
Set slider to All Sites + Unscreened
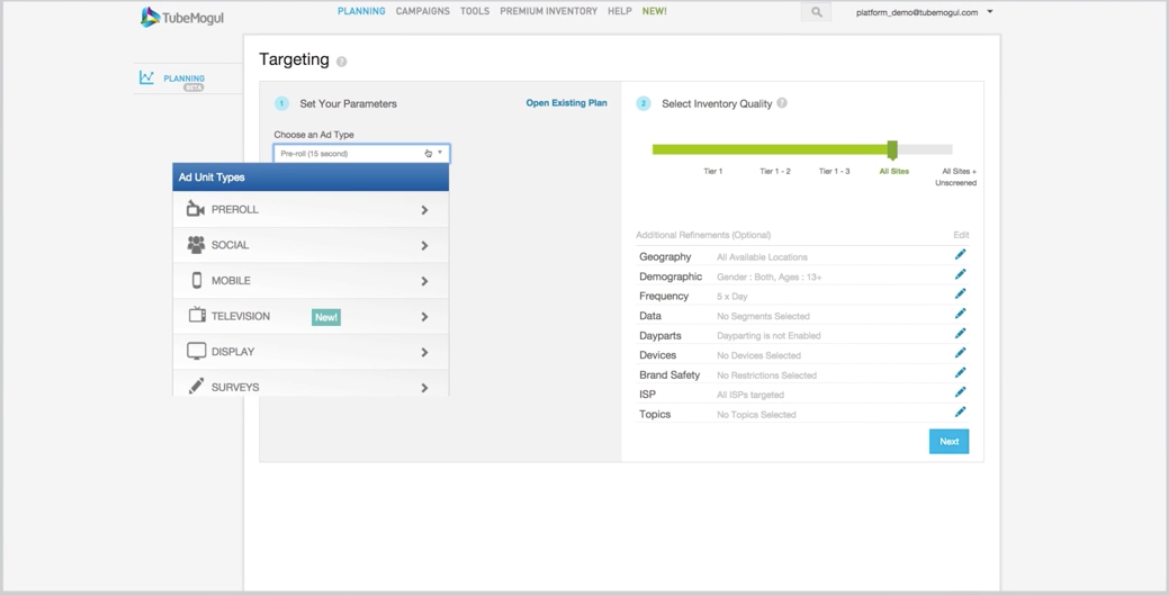coord(958,177)
